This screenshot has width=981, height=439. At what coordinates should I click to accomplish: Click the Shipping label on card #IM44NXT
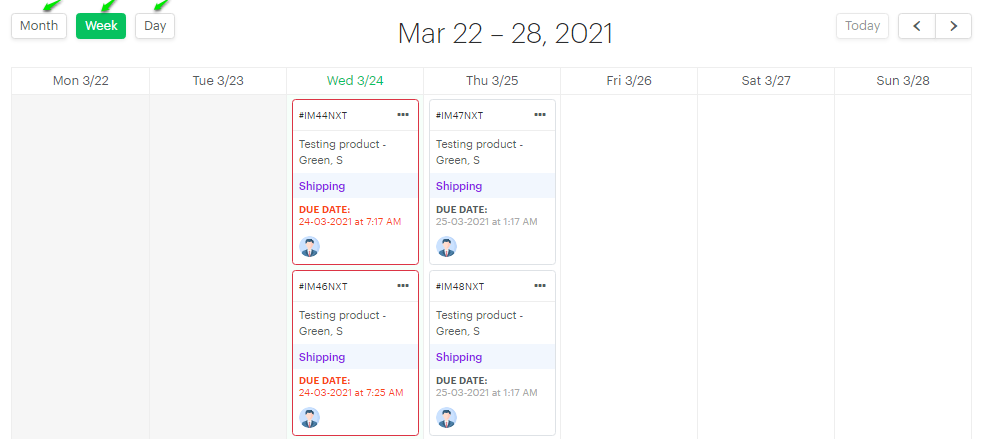[322, 186]
